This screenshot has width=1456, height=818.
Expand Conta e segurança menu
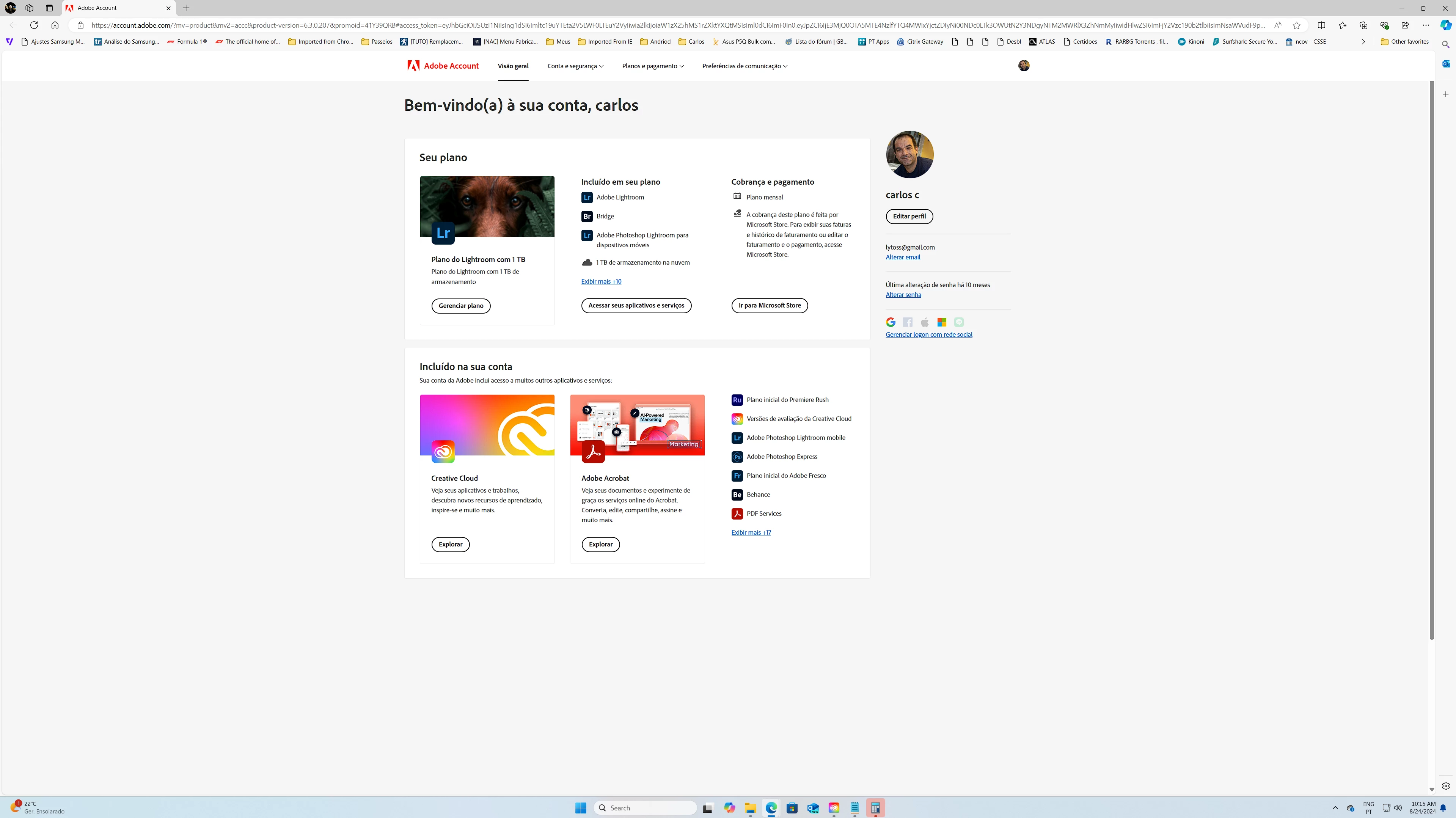pyautogui.click(x=575, y=66)
